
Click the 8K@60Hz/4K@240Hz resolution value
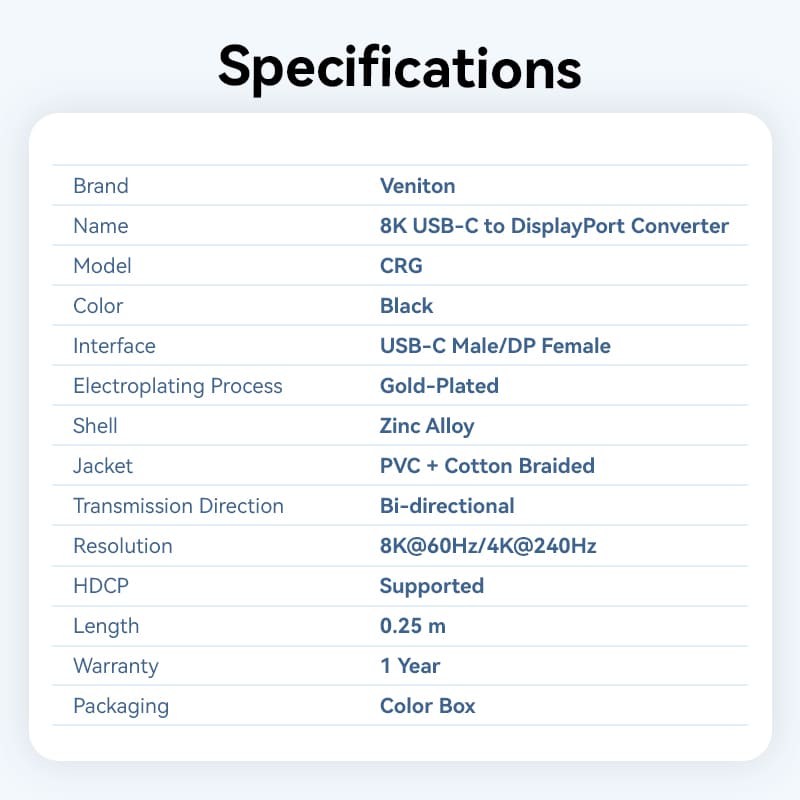click(x=488, y=546)
